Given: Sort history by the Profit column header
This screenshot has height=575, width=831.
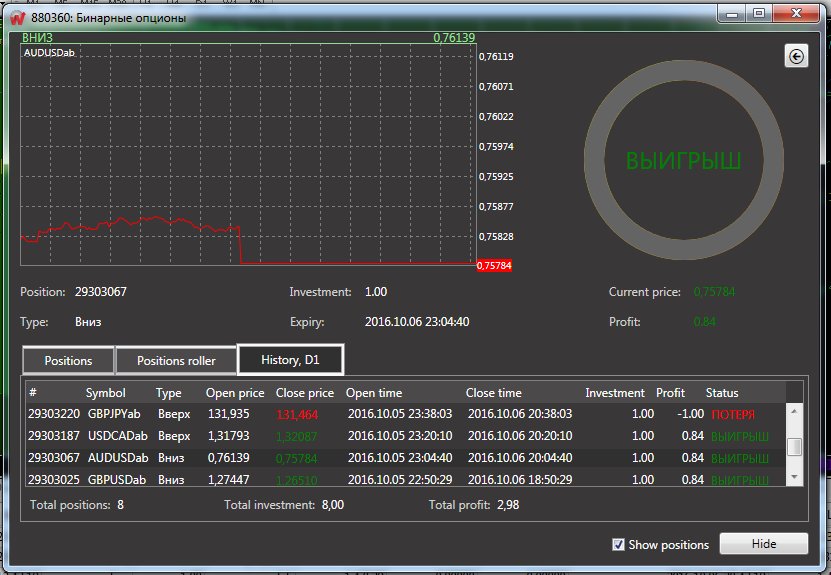Looking at the screenshot, I should click(670, 393).
